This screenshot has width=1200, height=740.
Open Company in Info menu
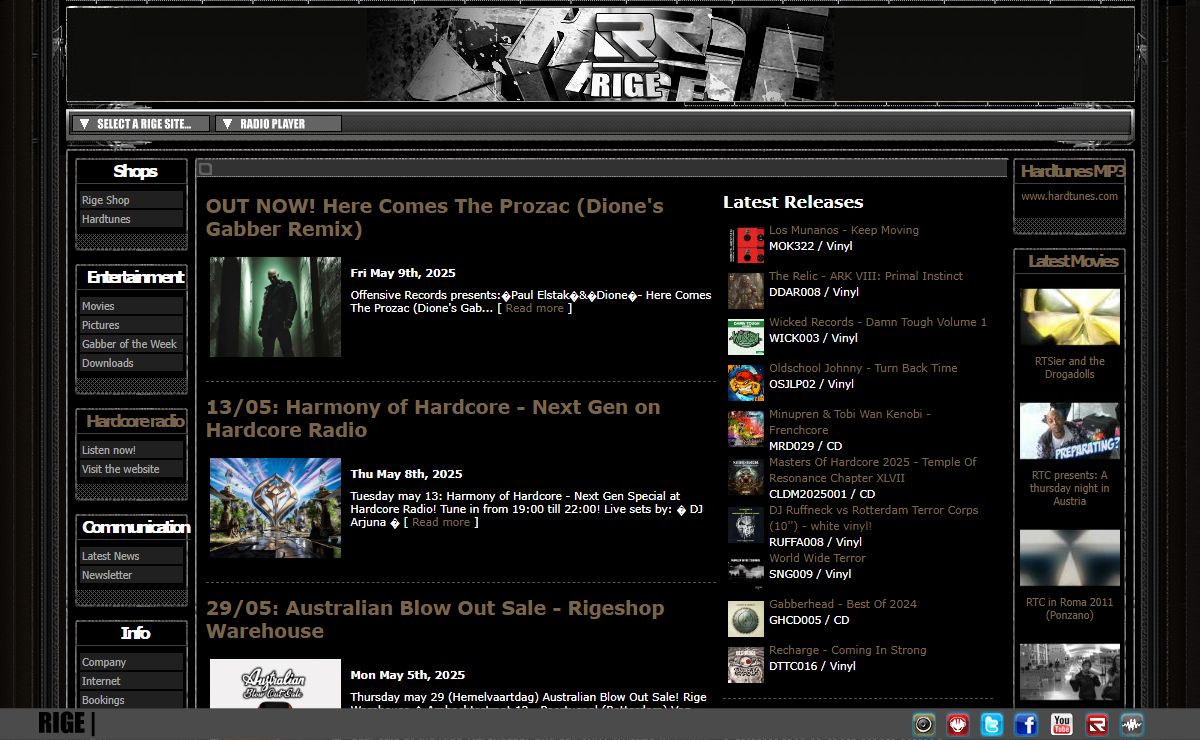click(x=131, y=662)
